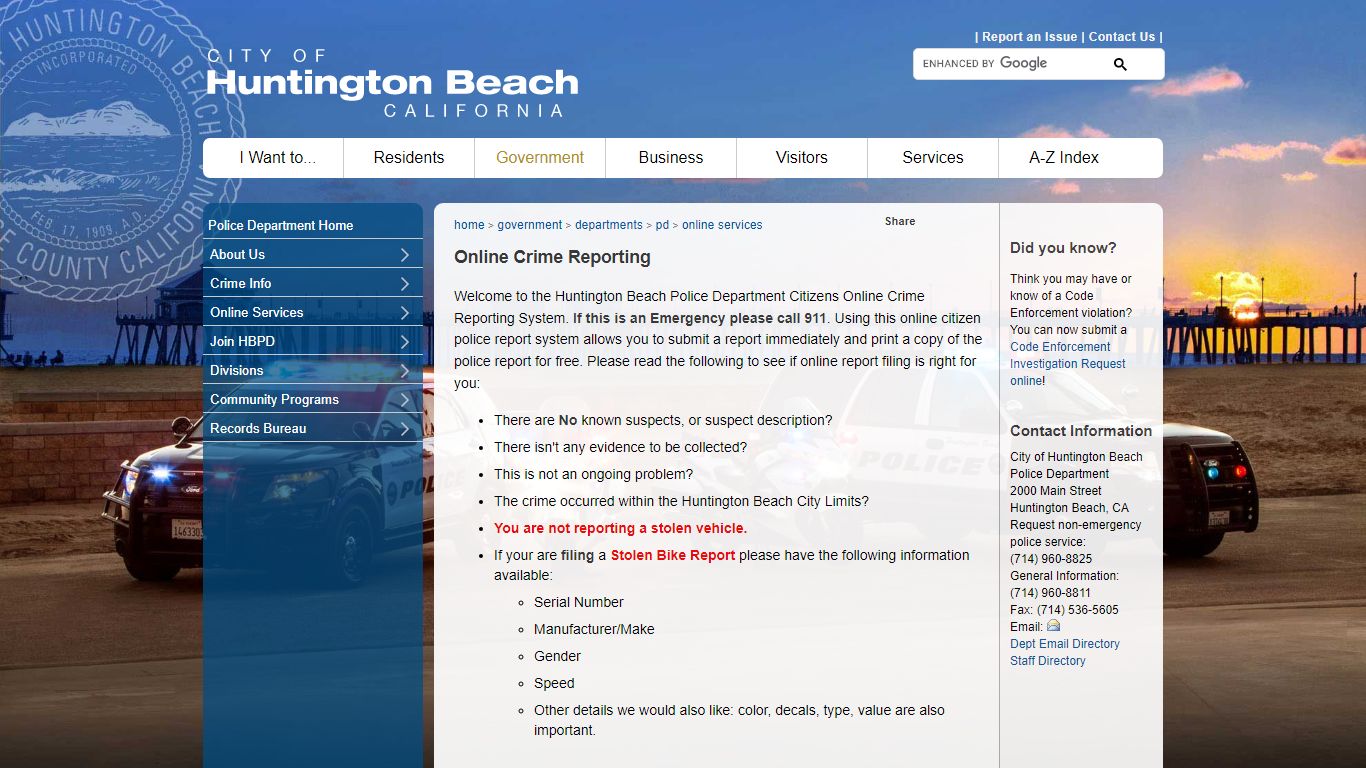
Task: Visit the Staff Directory link
Action: point(1047,660)
